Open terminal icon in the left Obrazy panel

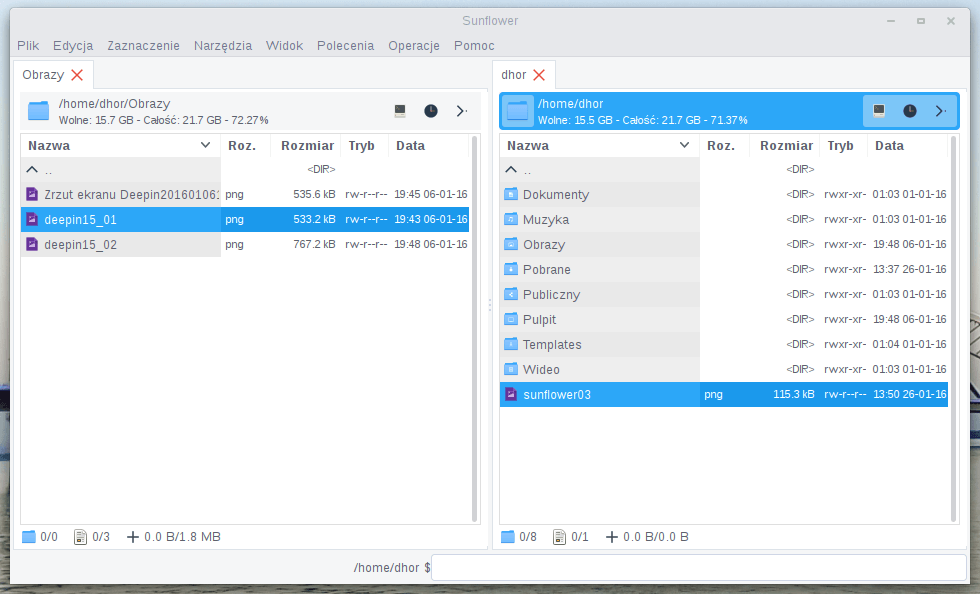click(400, 111)
